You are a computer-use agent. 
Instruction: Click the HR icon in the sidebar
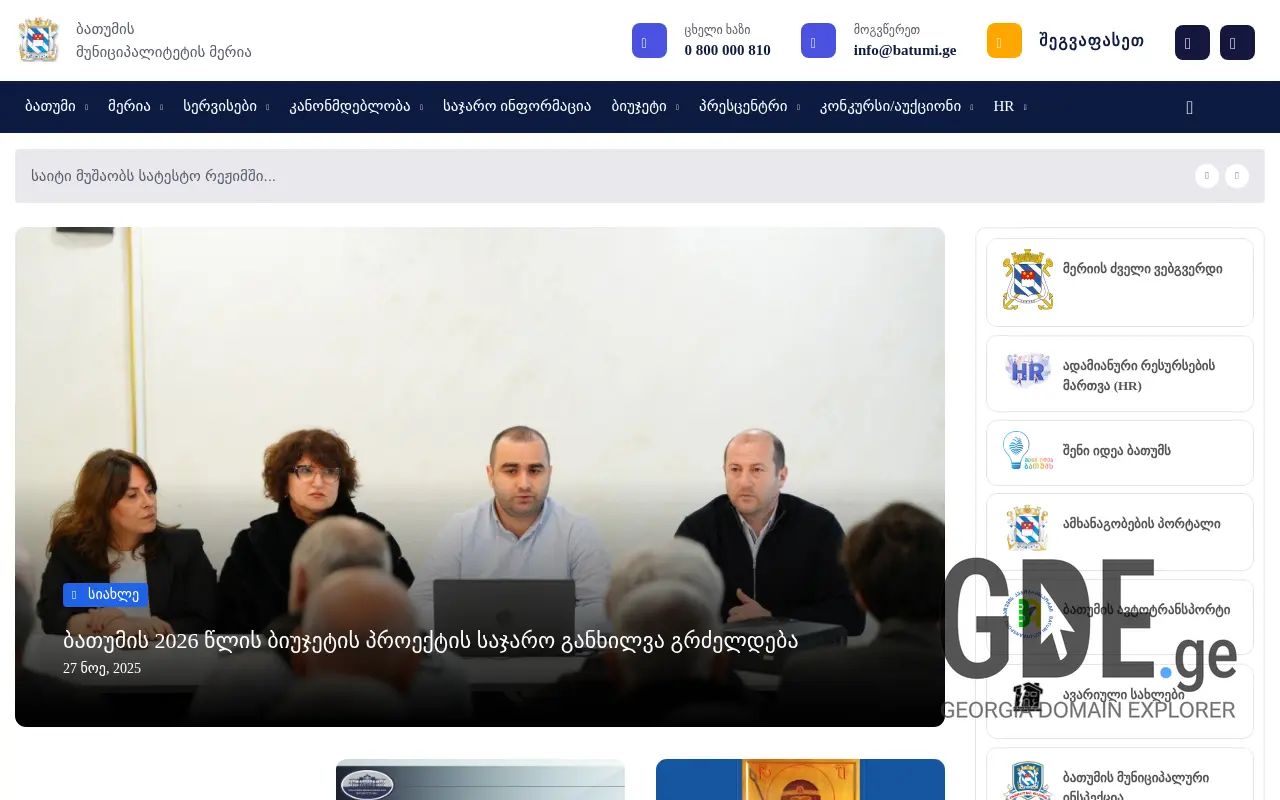point(1026,371)
